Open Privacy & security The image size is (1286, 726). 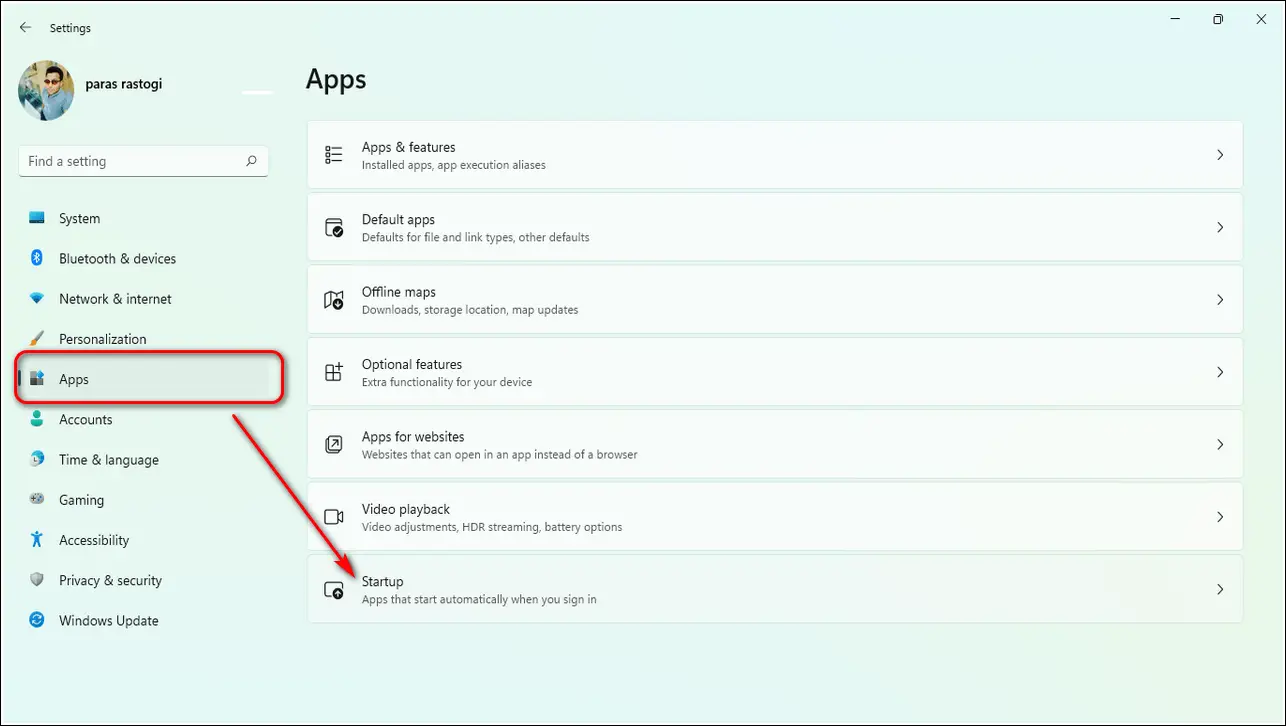pyautogui.click(x=143, y=580)
